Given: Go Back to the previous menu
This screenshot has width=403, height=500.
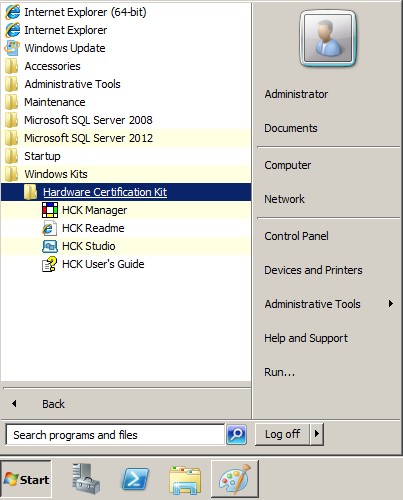Looking at the screenshot, I should (53, 404).
